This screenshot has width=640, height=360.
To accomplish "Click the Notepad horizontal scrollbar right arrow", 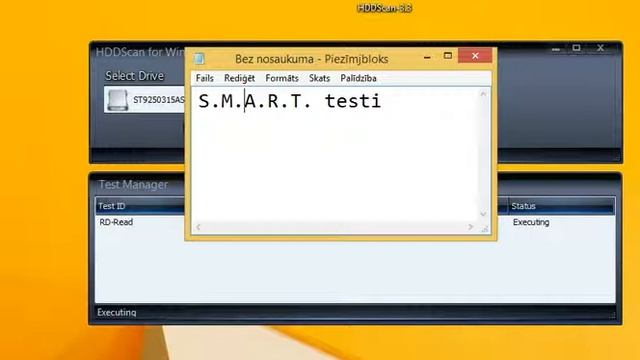I will point(470,227).
